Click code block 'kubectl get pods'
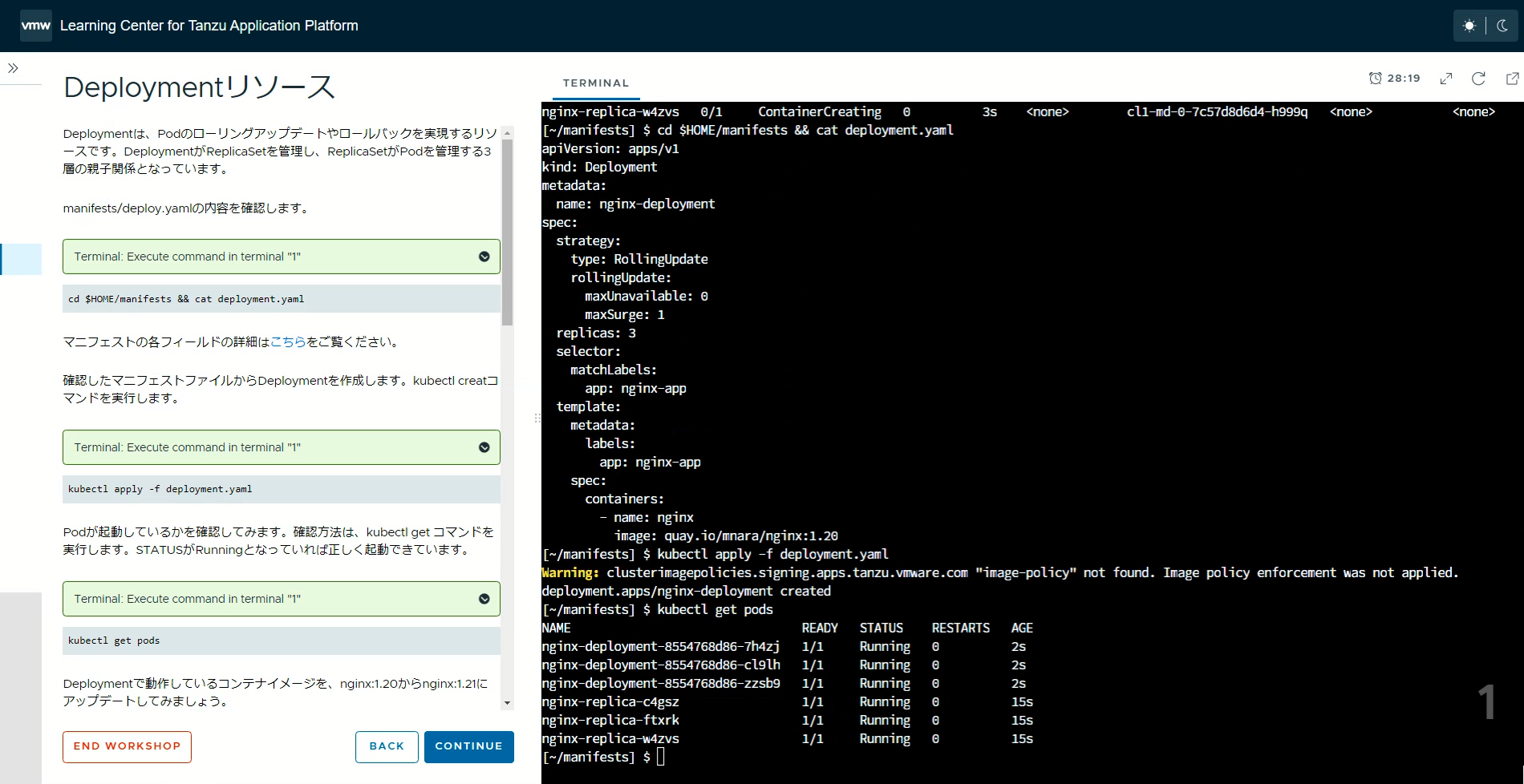 click(282, 641)
